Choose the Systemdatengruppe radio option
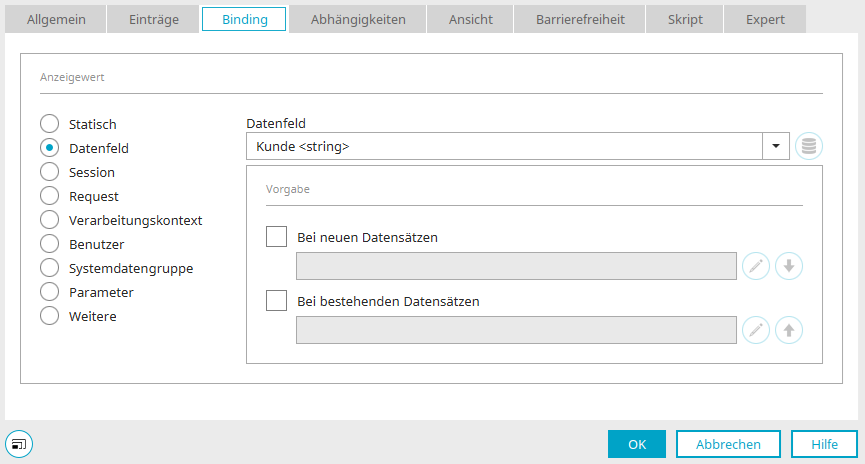 50,268
